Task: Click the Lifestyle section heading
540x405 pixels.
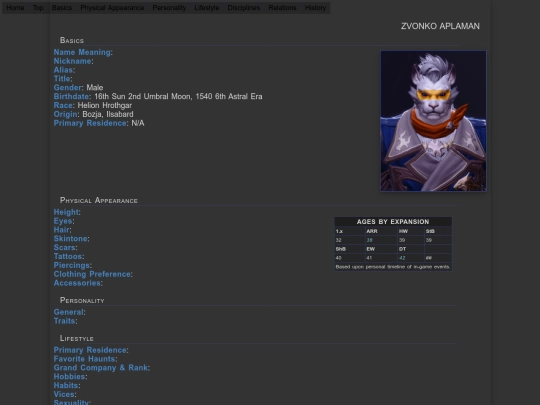Action: [76, 338]
